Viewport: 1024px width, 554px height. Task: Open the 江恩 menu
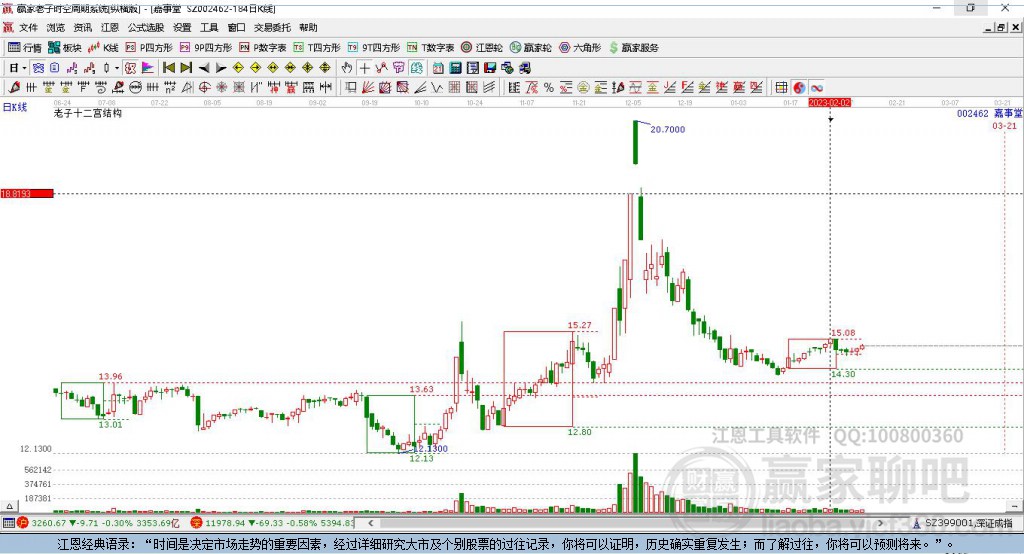110,28
